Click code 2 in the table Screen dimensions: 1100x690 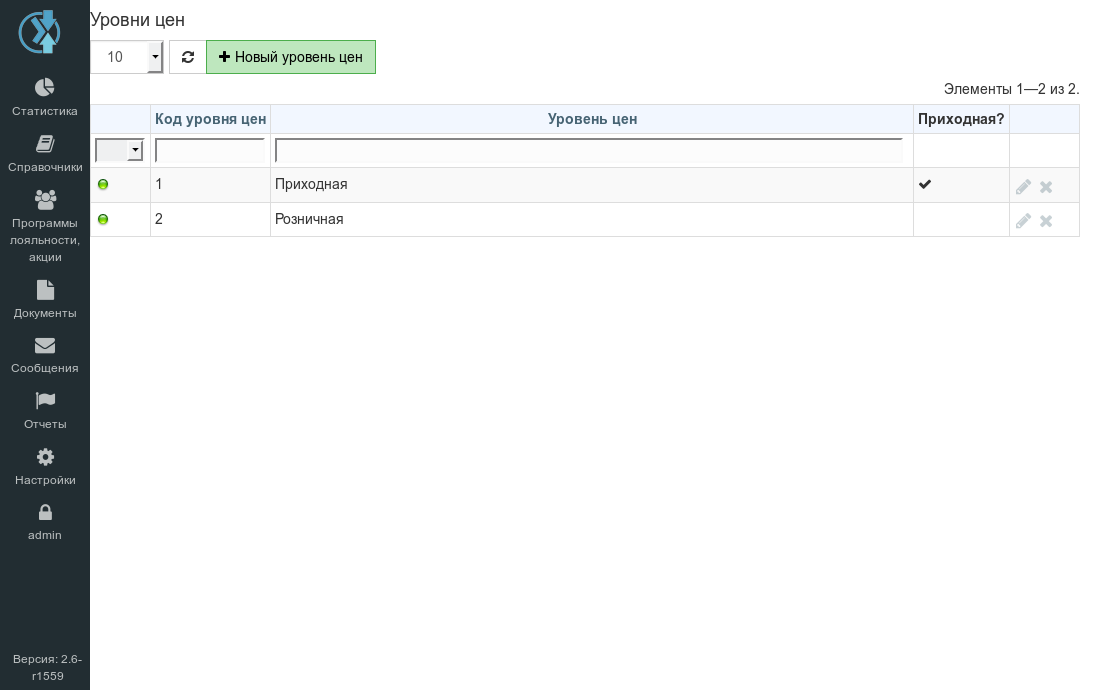point(159,219)
